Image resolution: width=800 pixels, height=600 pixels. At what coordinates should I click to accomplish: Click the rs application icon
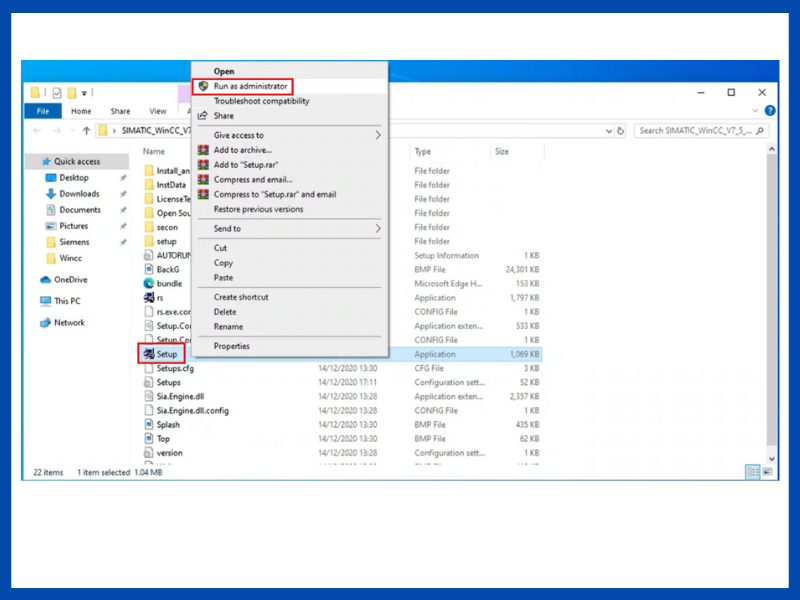coord(148,297)
